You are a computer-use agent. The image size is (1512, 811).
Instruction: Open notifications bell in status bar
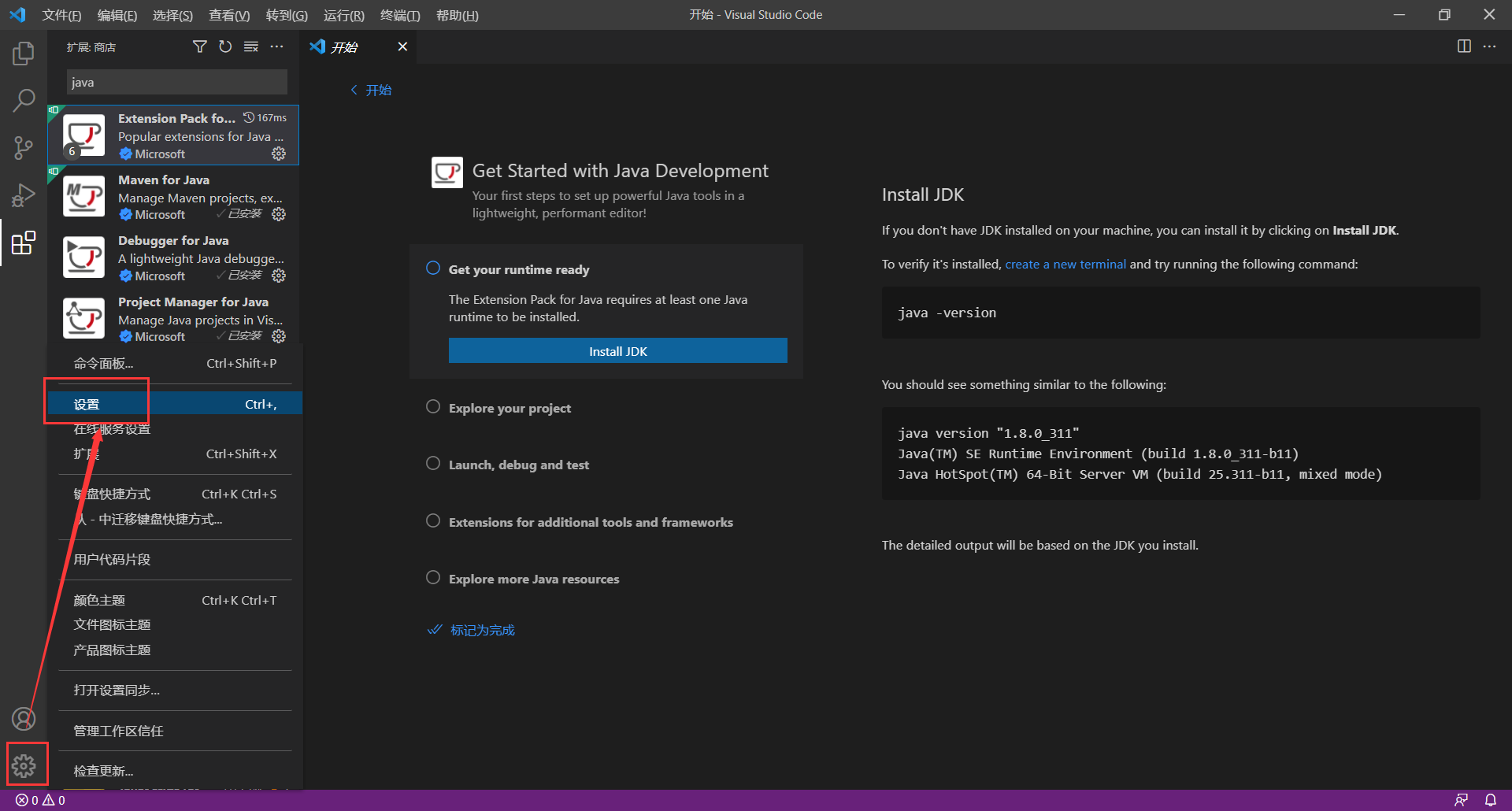point(1491,800)
